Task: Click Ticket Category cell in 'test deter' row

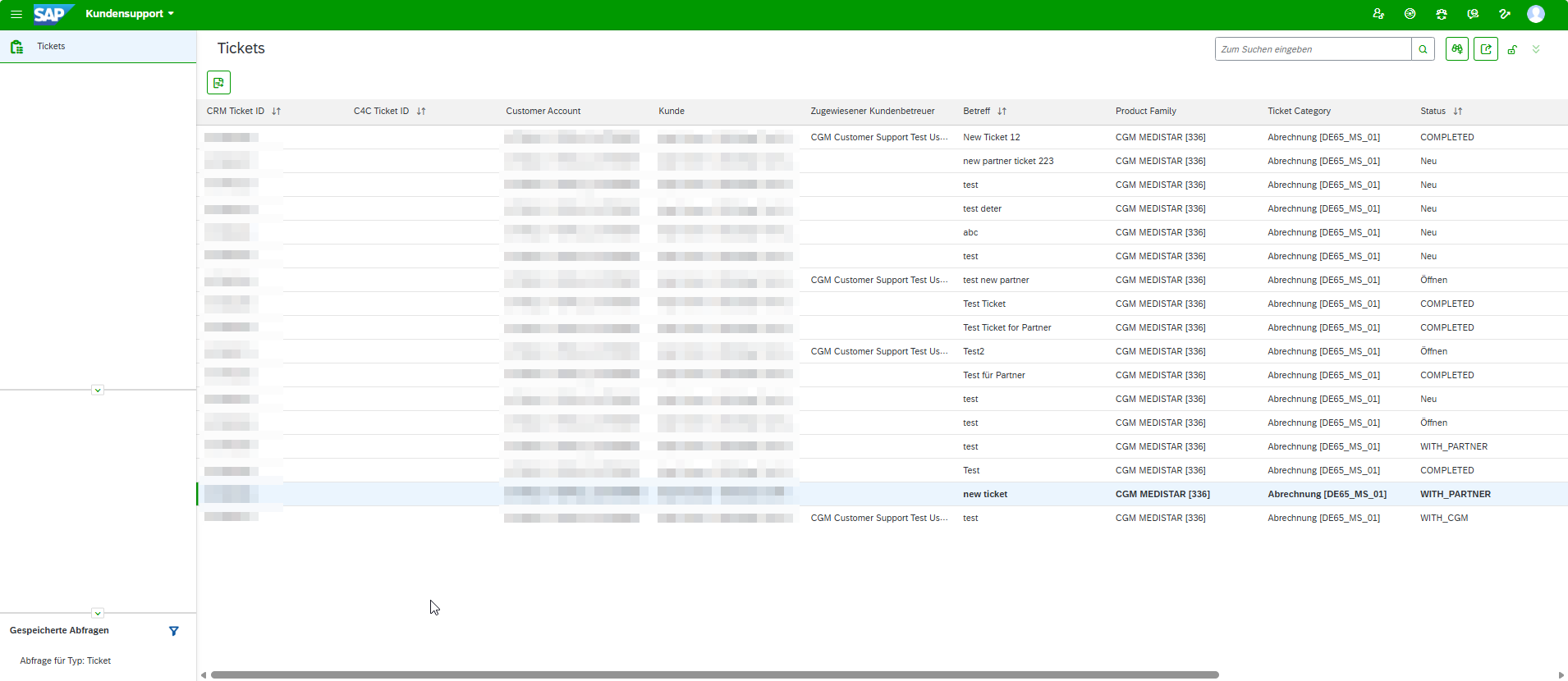Action: [1323, 208]
